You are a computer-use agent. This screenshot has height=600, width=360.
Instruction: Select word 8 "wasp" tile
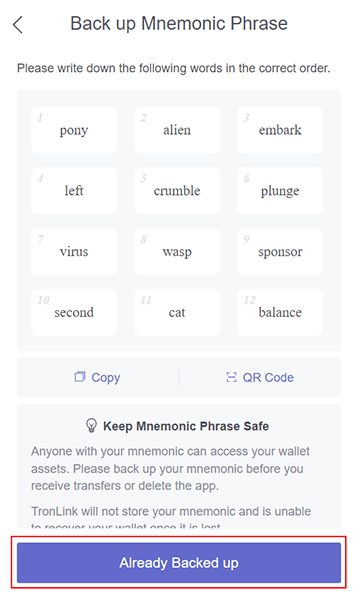[177, 252]
